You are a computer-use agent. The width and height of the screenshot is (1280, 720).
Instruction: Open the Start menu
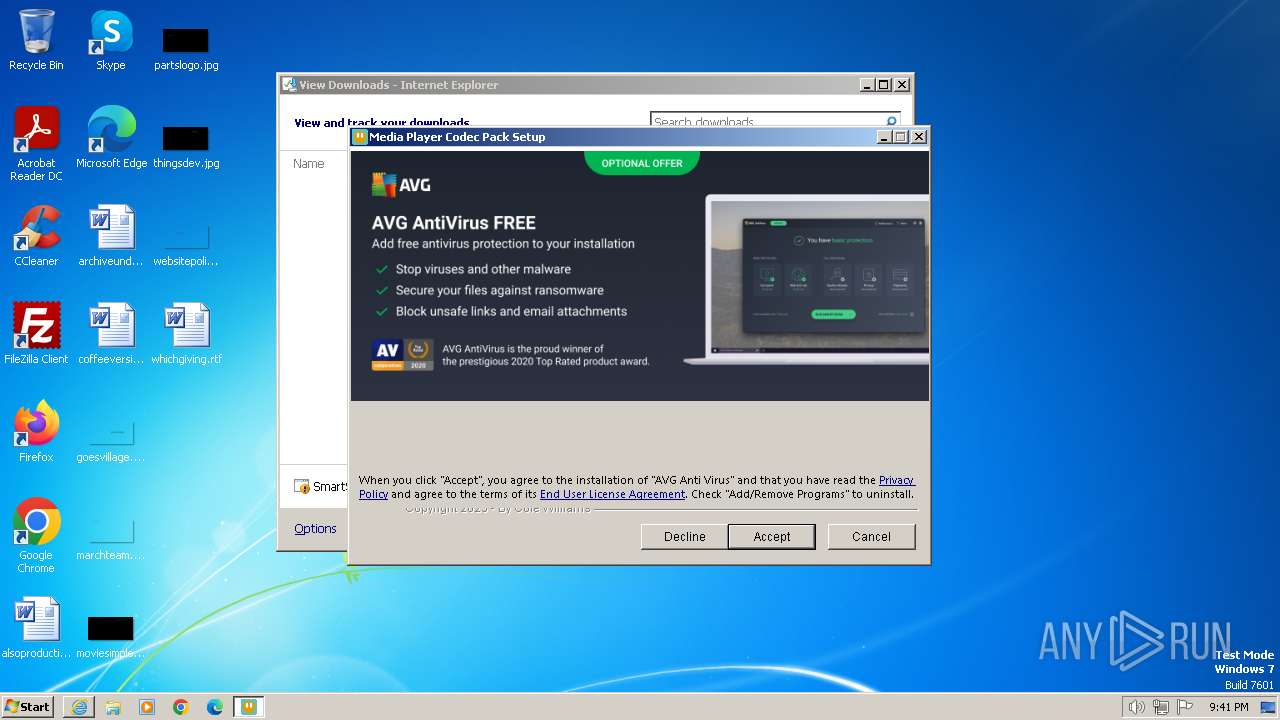pos(27,706)
